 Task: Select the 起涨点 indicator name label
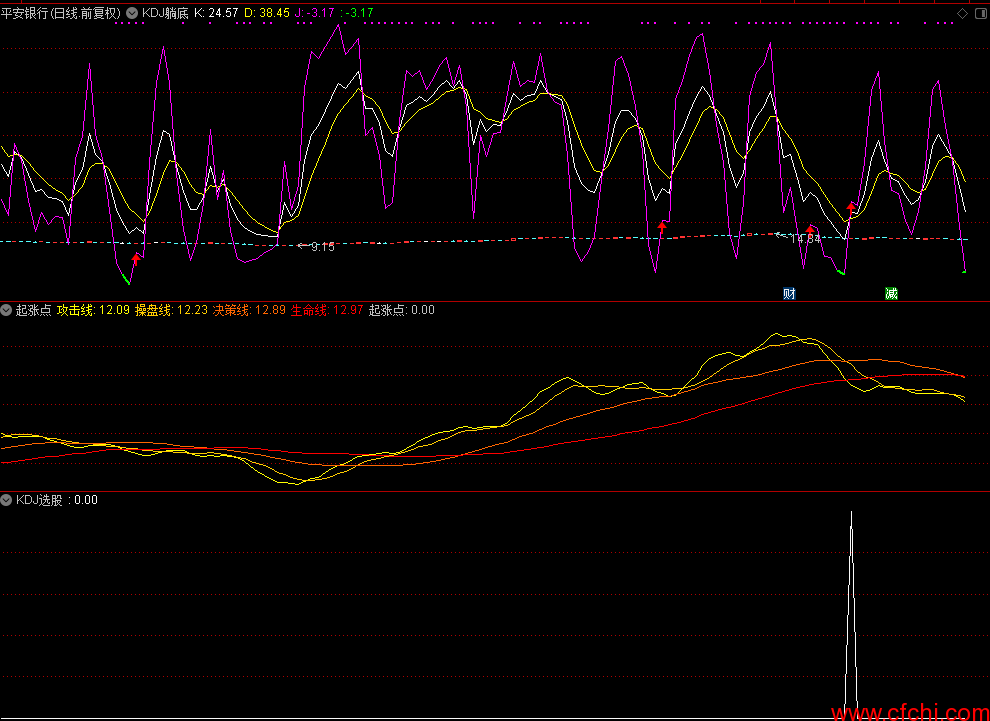(33, 310)
